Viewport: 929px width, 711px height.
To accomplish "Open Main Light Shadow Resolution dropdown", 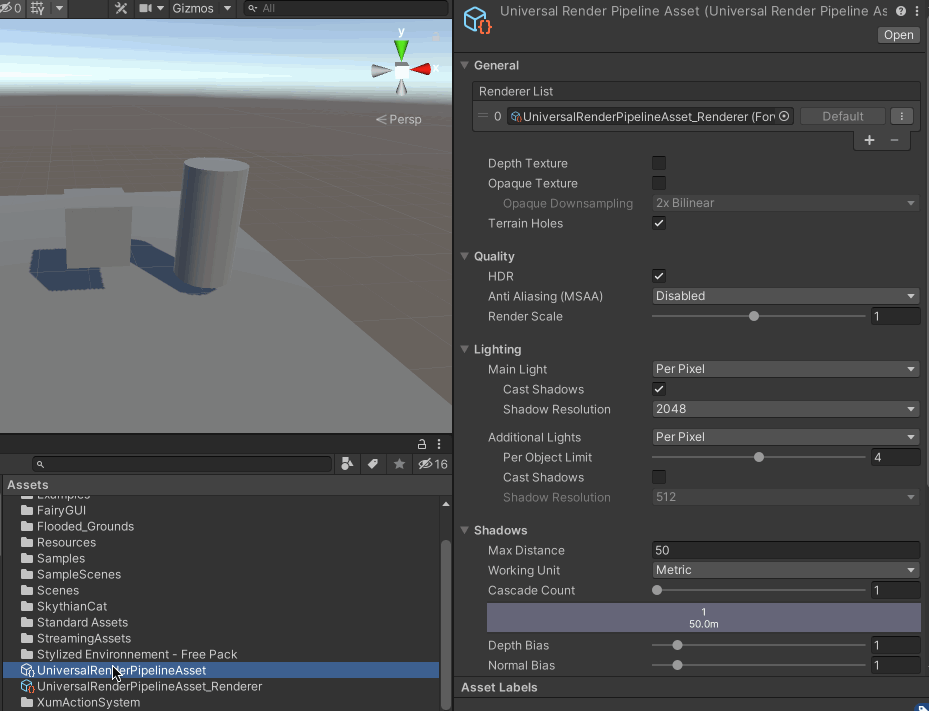I will coord(785,409).
